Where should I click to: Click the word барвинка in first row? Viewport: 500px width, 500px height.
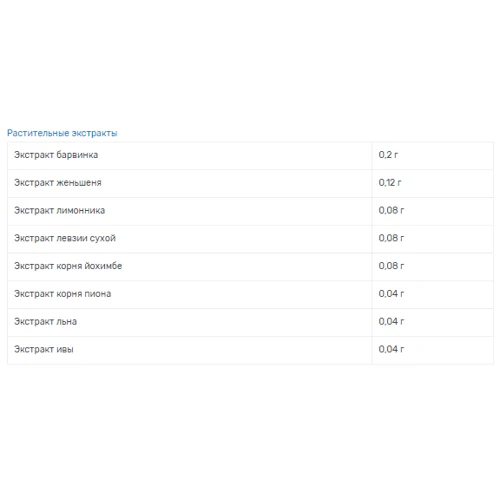click(77, 155)
